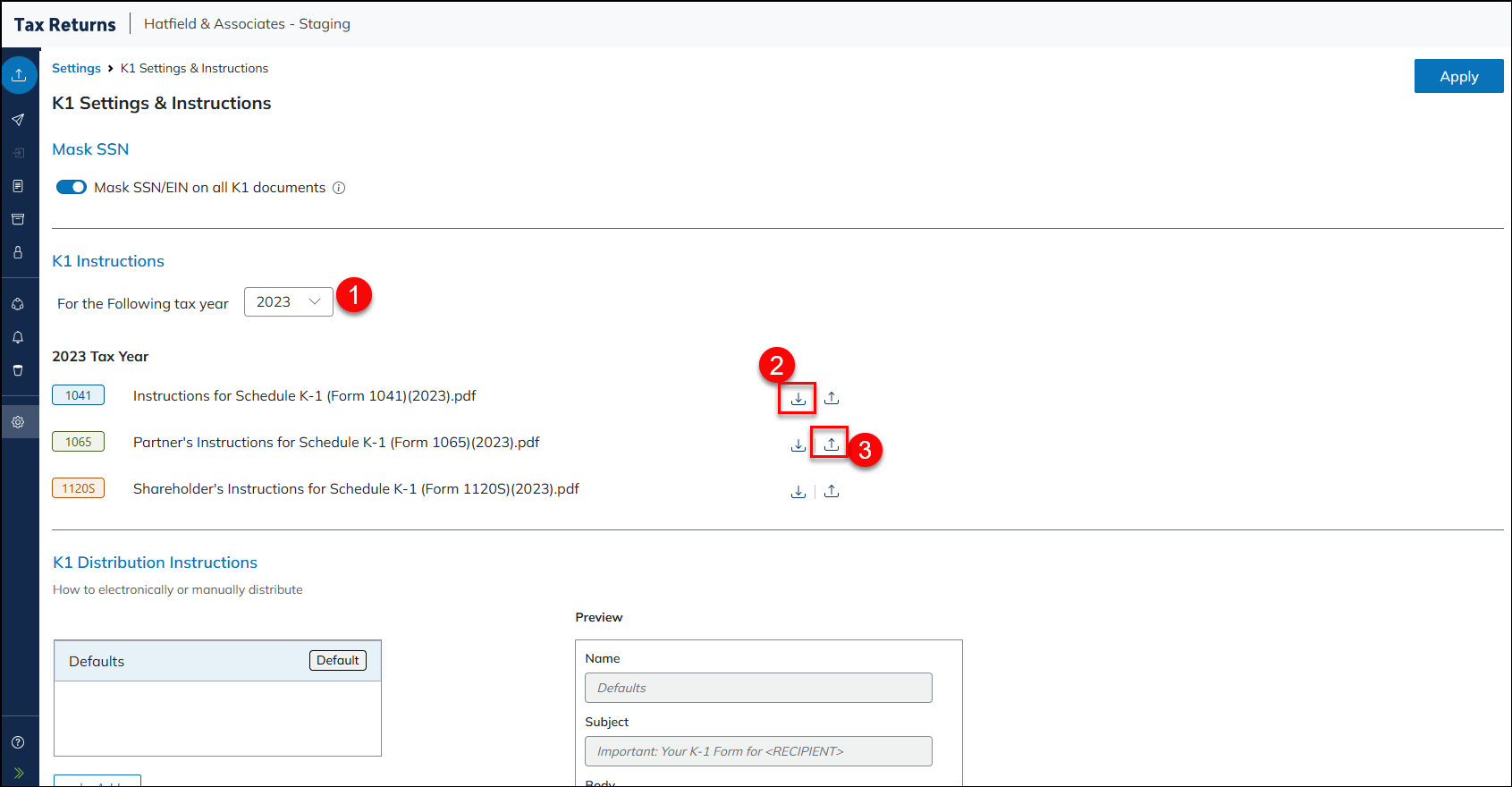
Task: Download the Form 1065 partner's instructions
Action: [798, 444]
